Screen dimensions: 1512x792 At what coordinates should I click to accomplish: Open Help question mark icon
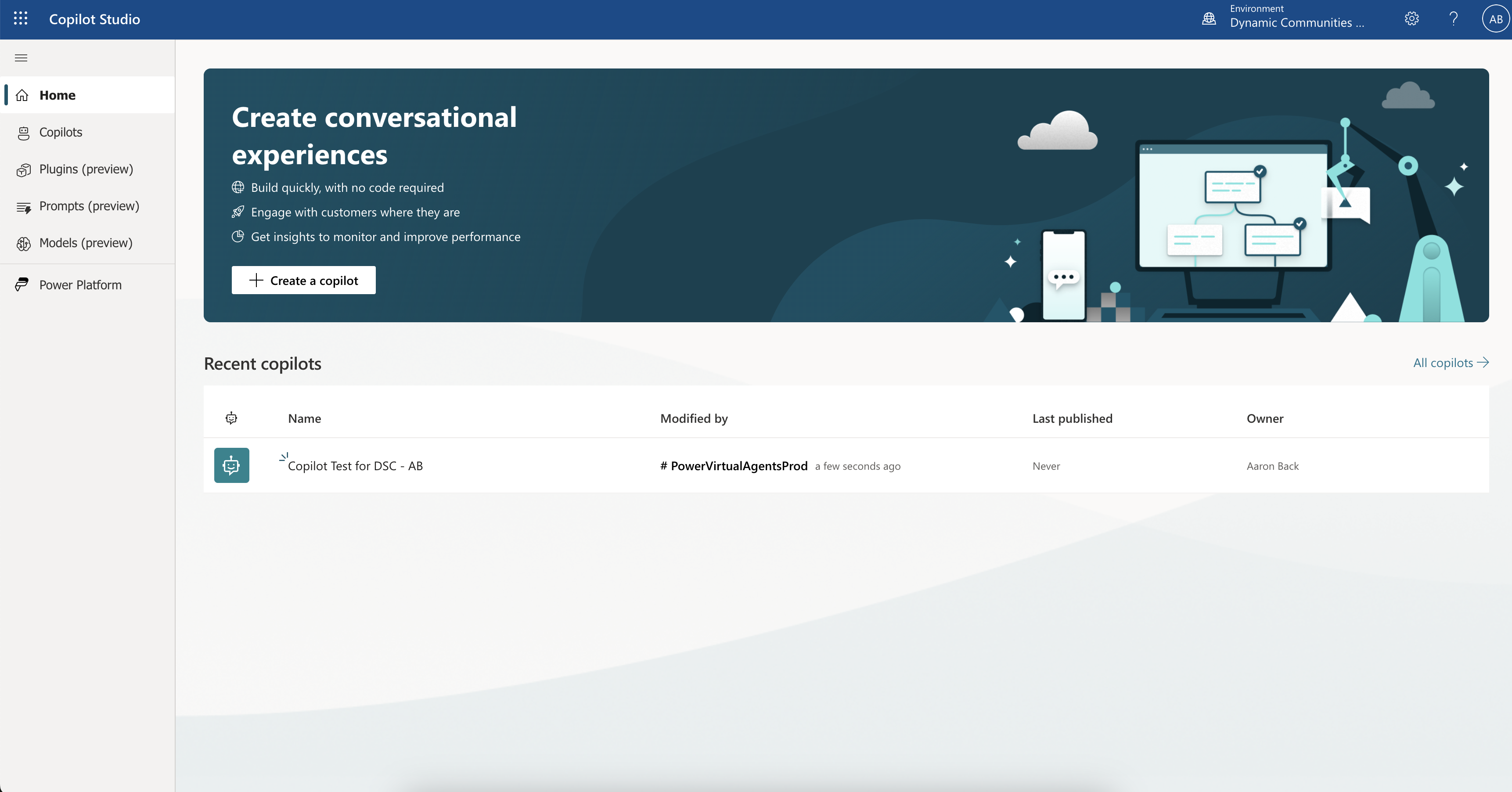(x=1453, y=19)
